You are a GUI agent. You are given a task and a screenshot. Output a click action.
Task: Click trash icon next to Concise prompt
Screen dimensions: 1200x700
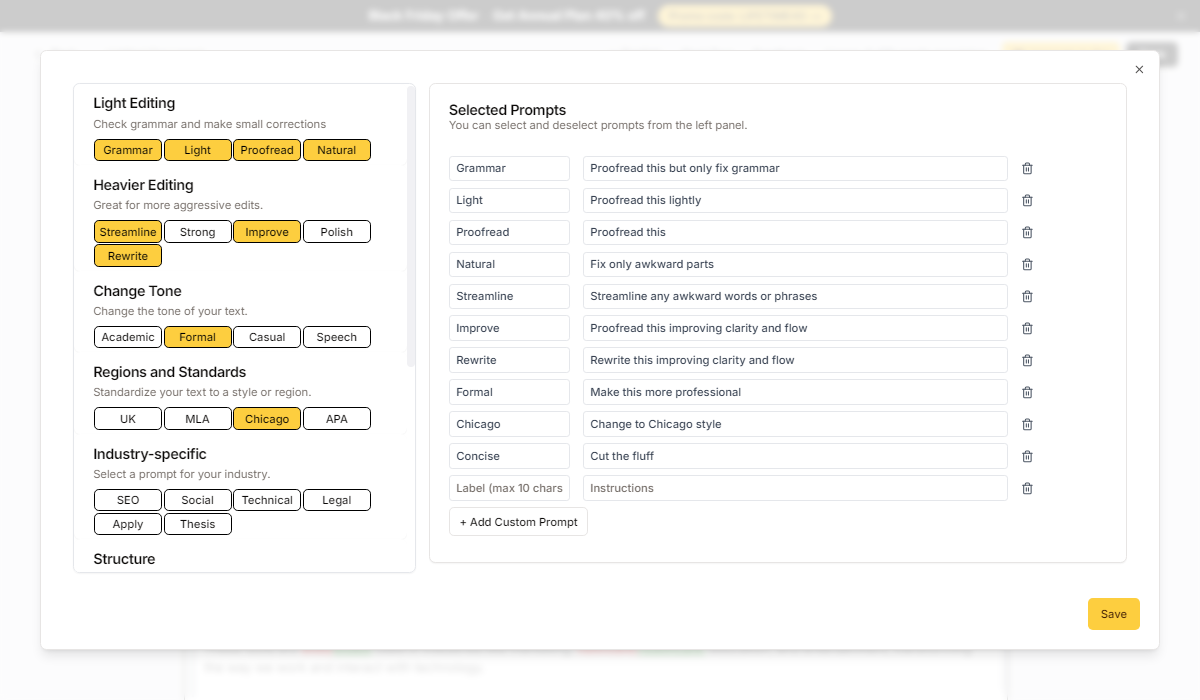pyautogui.click(x=1027, y=456)
